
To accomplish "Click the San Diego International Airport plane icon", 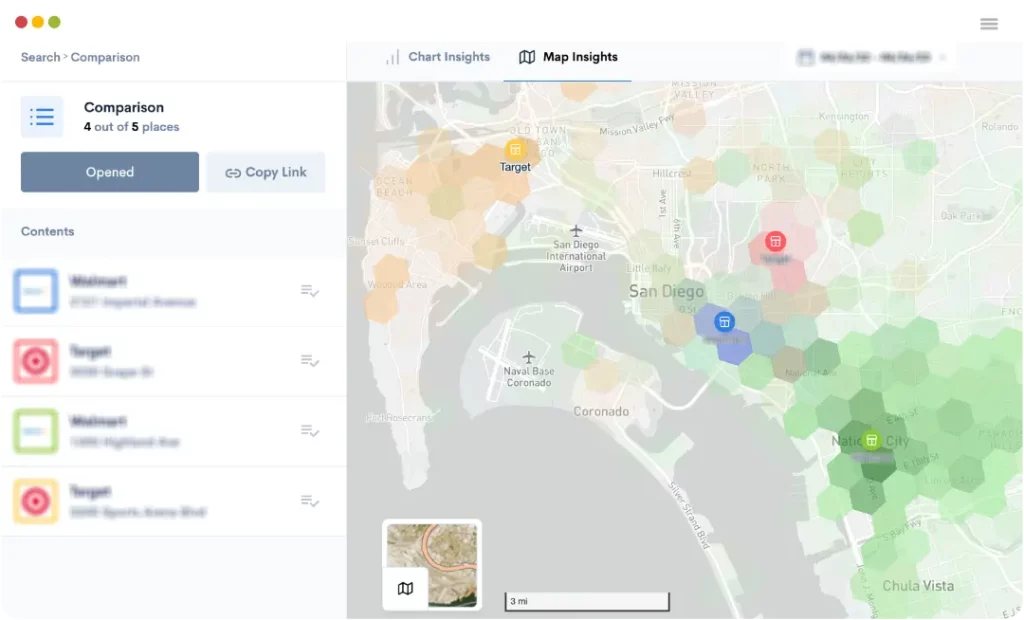I will pyautogui.click(x=576, y=231).
